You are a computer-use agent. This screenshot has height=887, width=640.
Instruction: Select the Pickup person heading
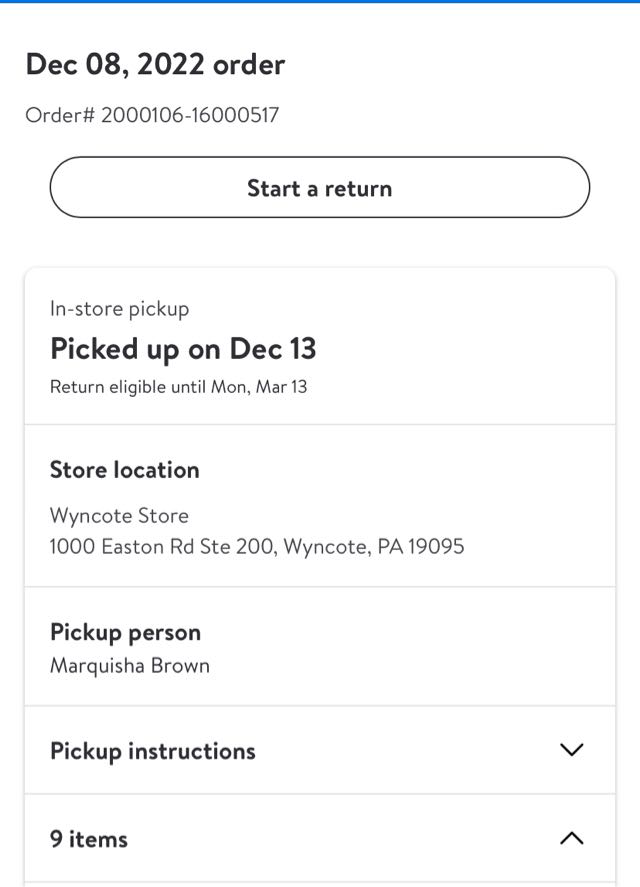pyautogui.click(x=125, y=633)
